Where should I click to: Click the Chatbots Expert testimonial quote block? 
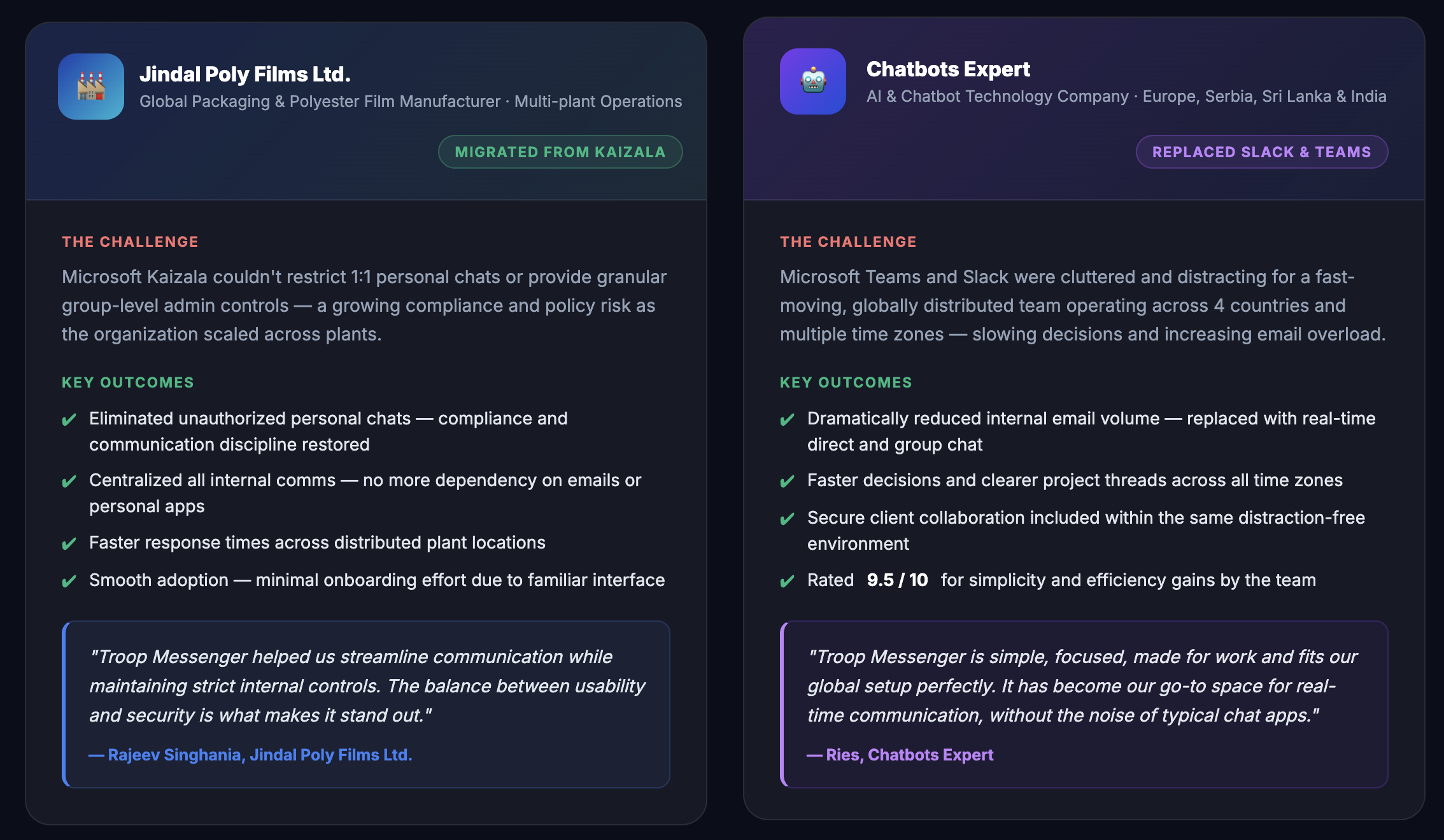click(1084, 704)
